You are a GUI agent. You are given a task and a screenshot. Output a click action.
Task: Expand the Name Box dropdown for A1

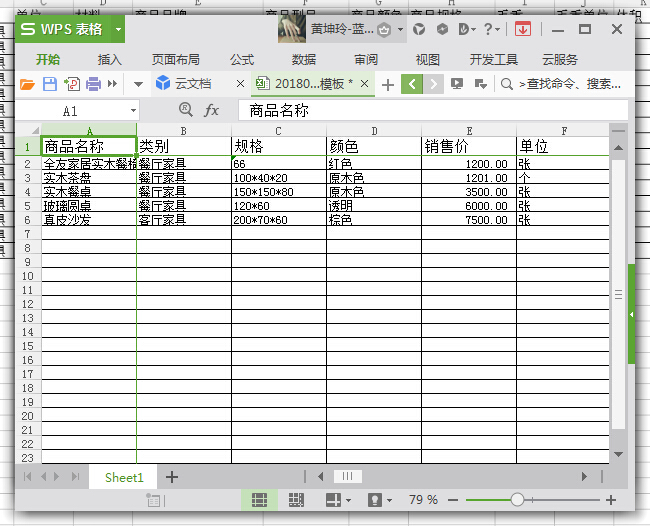133,111
